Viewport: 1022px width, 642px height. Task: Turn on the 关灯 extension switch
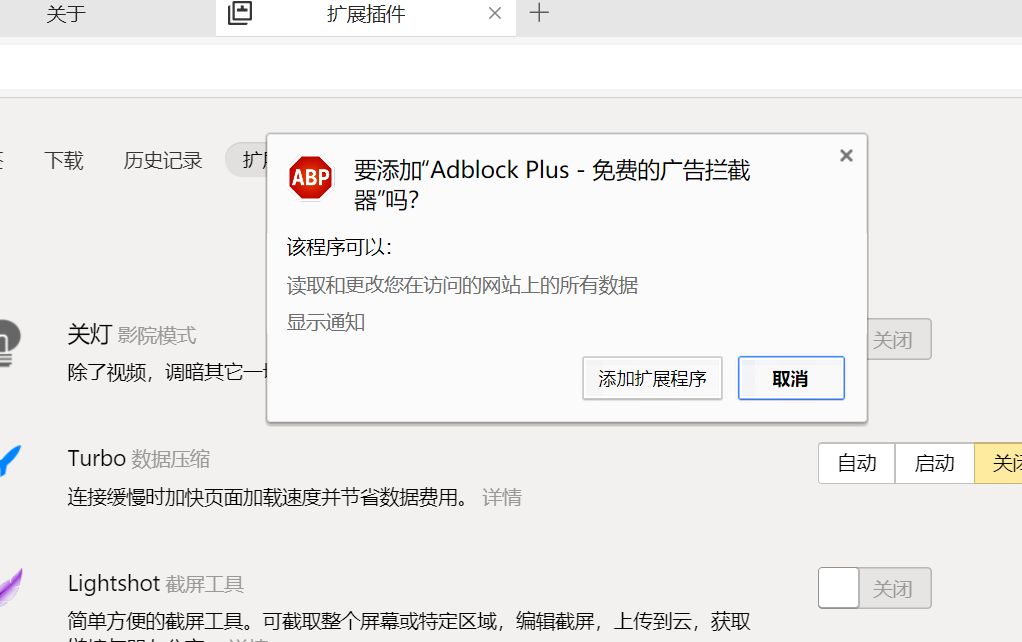click(x=838, y=339)
